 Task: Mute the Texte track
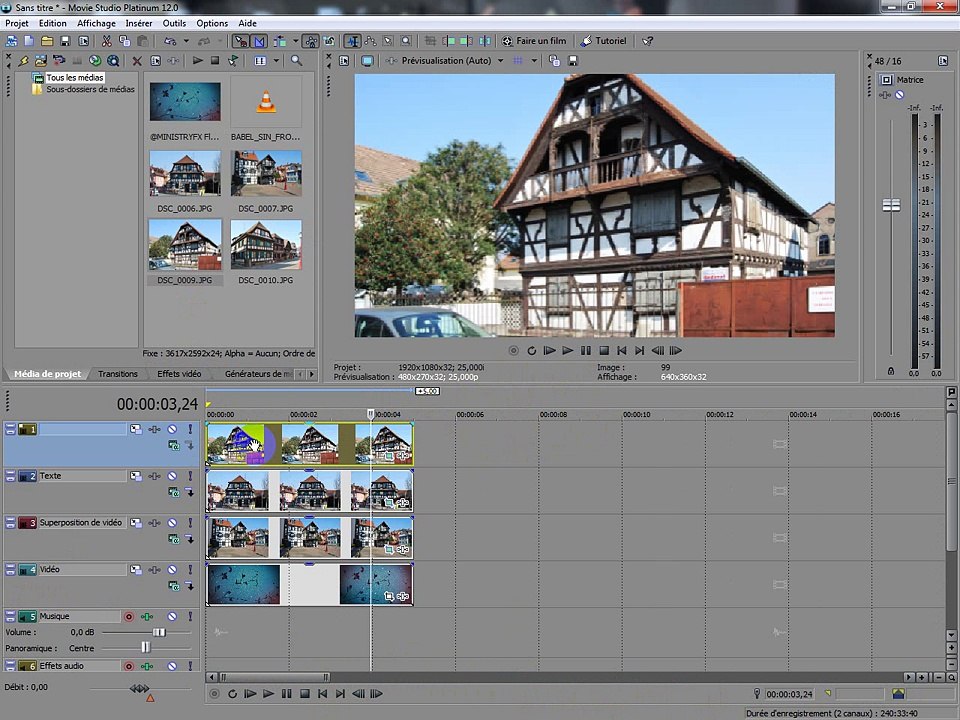click(172, 476)
